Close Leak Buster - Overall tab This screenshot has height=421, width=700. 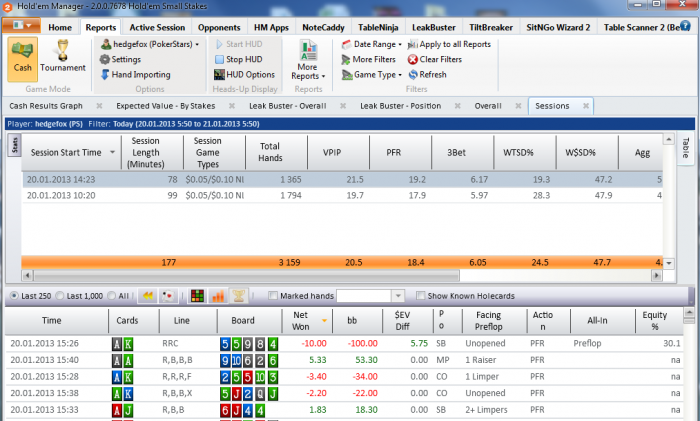coord(343,106)
